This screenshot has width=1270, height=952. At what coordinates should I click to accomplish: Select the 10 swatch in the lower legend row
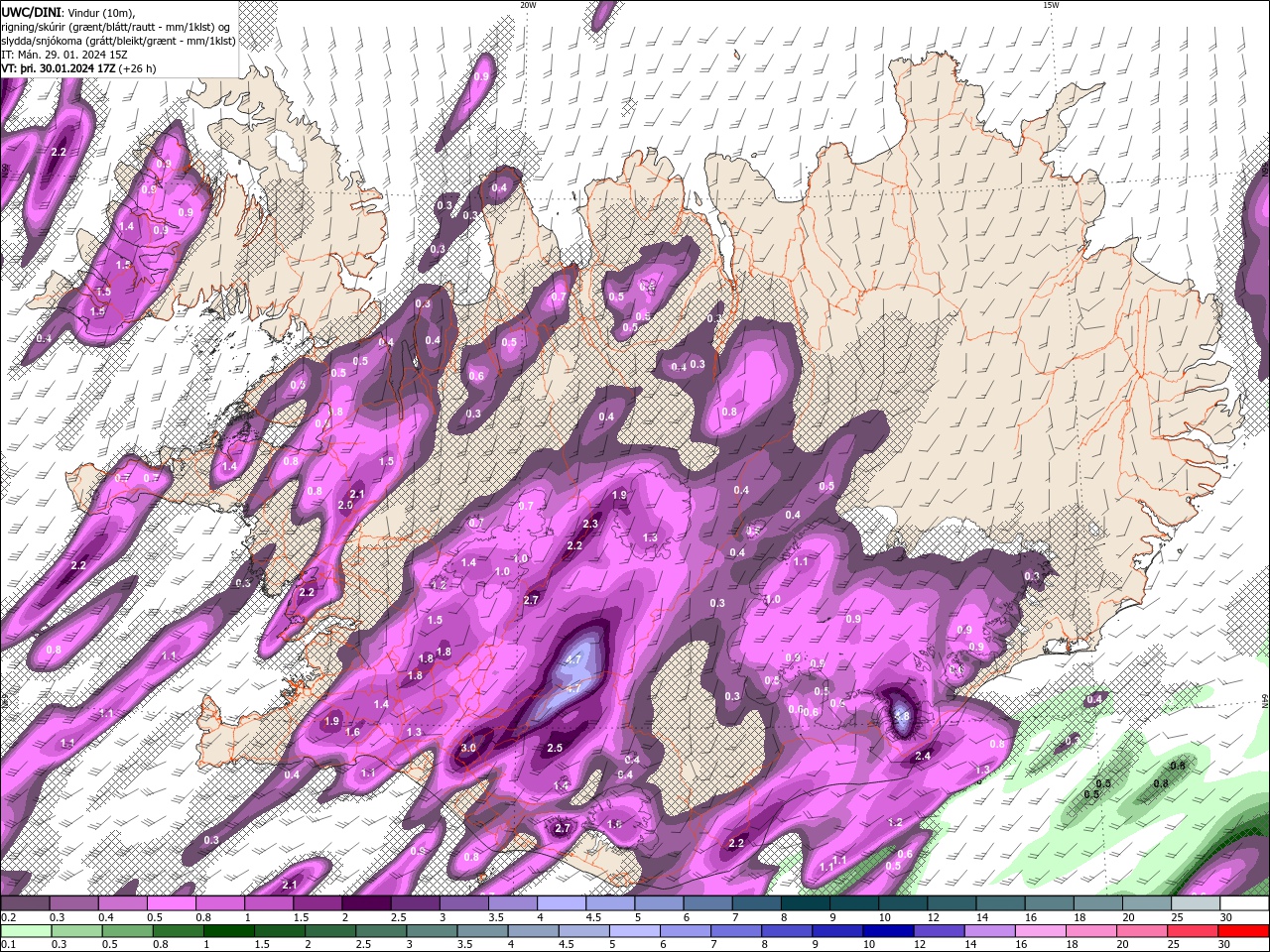point(886,931)
